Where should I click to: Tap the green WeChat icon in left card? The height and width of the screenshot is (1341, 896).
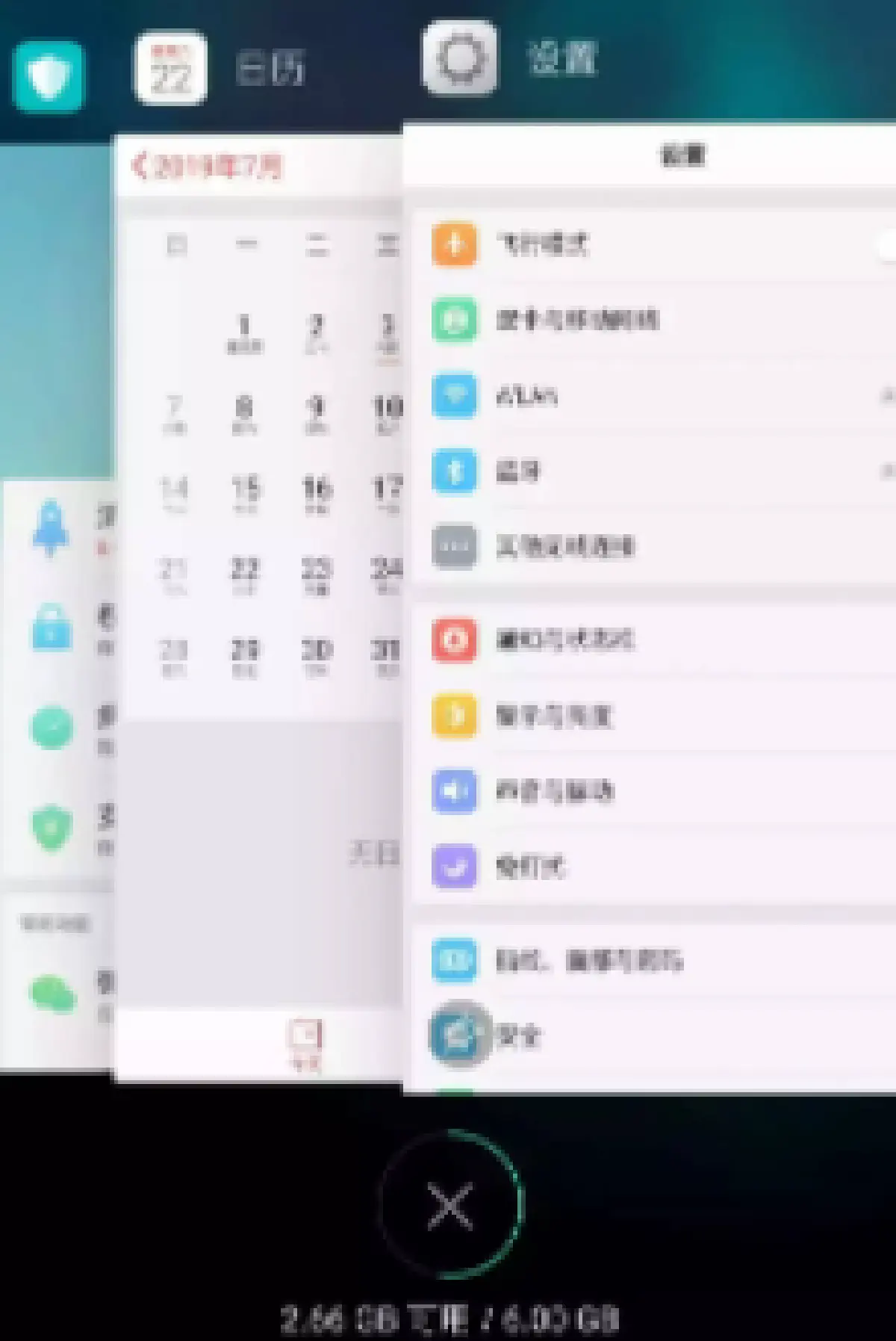point(52,994)
